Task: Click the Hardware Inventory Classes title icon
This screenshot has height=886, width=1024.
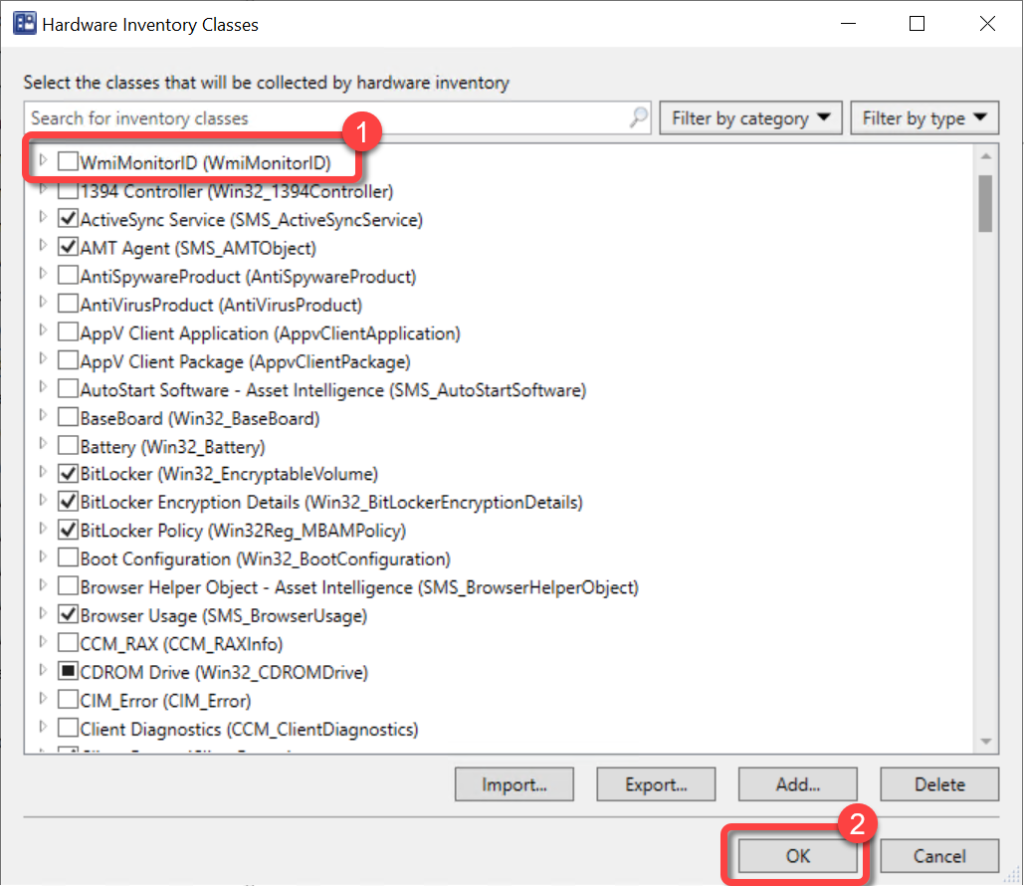Action: (x=22, y=25)
